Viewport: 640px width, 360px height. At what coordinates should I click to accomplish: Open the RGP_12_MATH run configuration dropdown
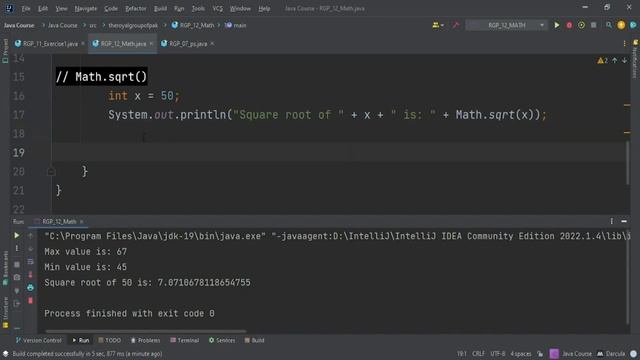tap(507, 25)
